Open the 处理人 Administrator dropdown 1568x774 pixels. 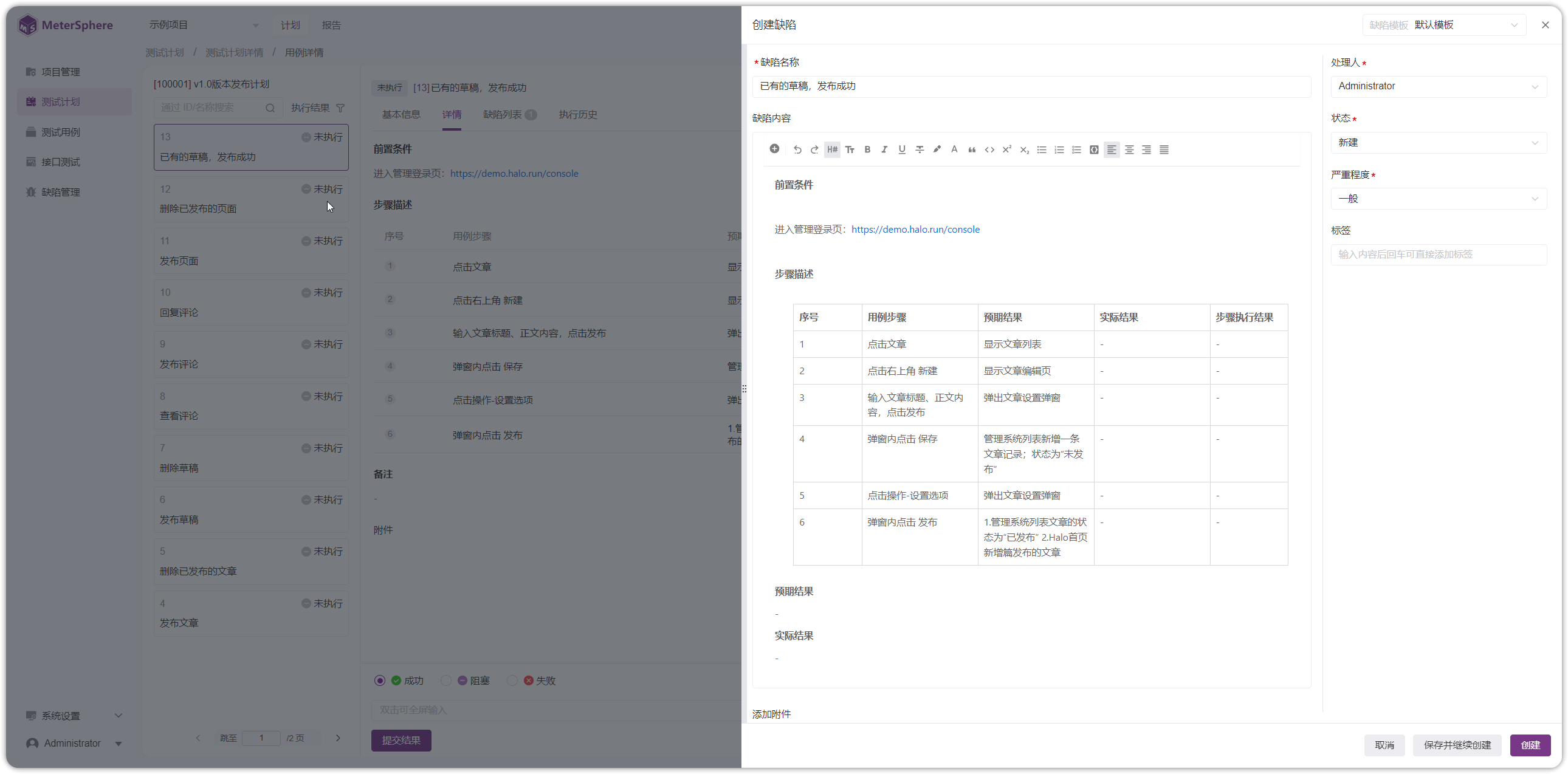coord(1439,86)
